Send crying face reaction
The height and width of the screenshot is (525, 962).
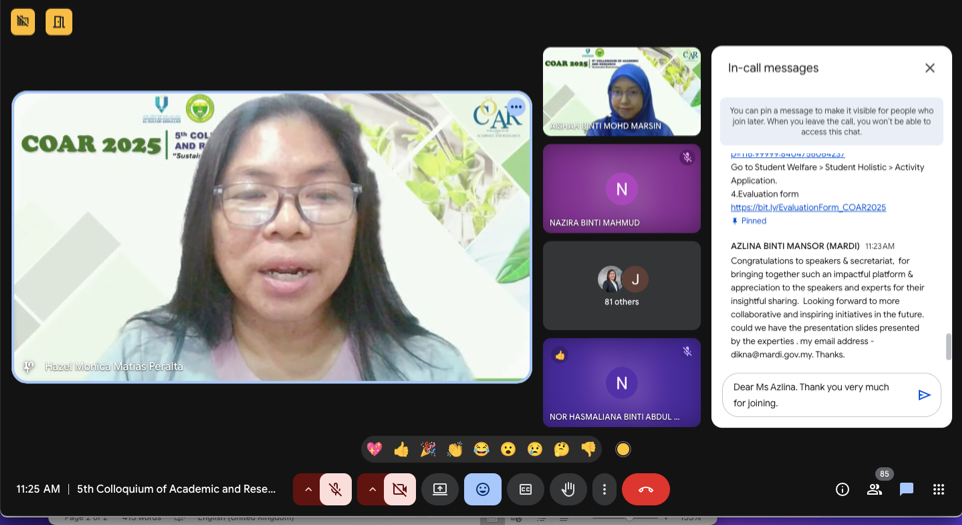[535, 450]
